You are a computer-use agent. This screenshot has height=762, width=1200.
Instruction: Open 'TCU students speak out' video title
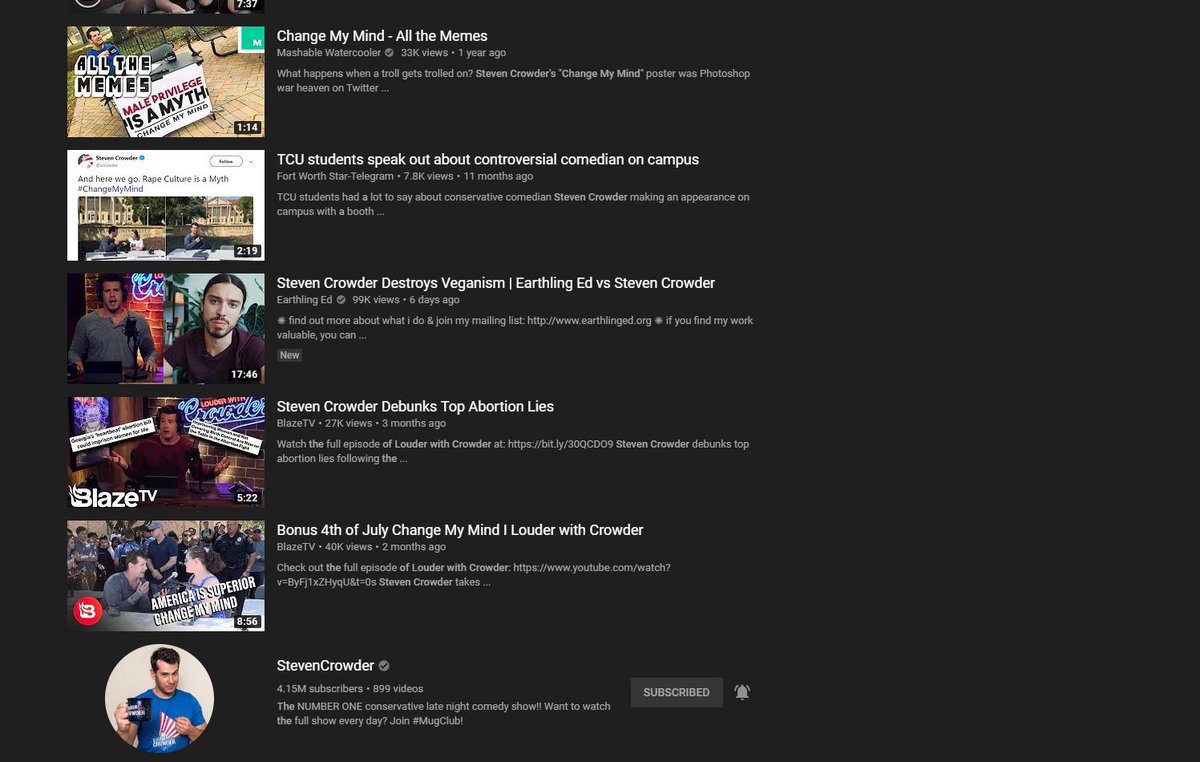(x=488, y=160)
